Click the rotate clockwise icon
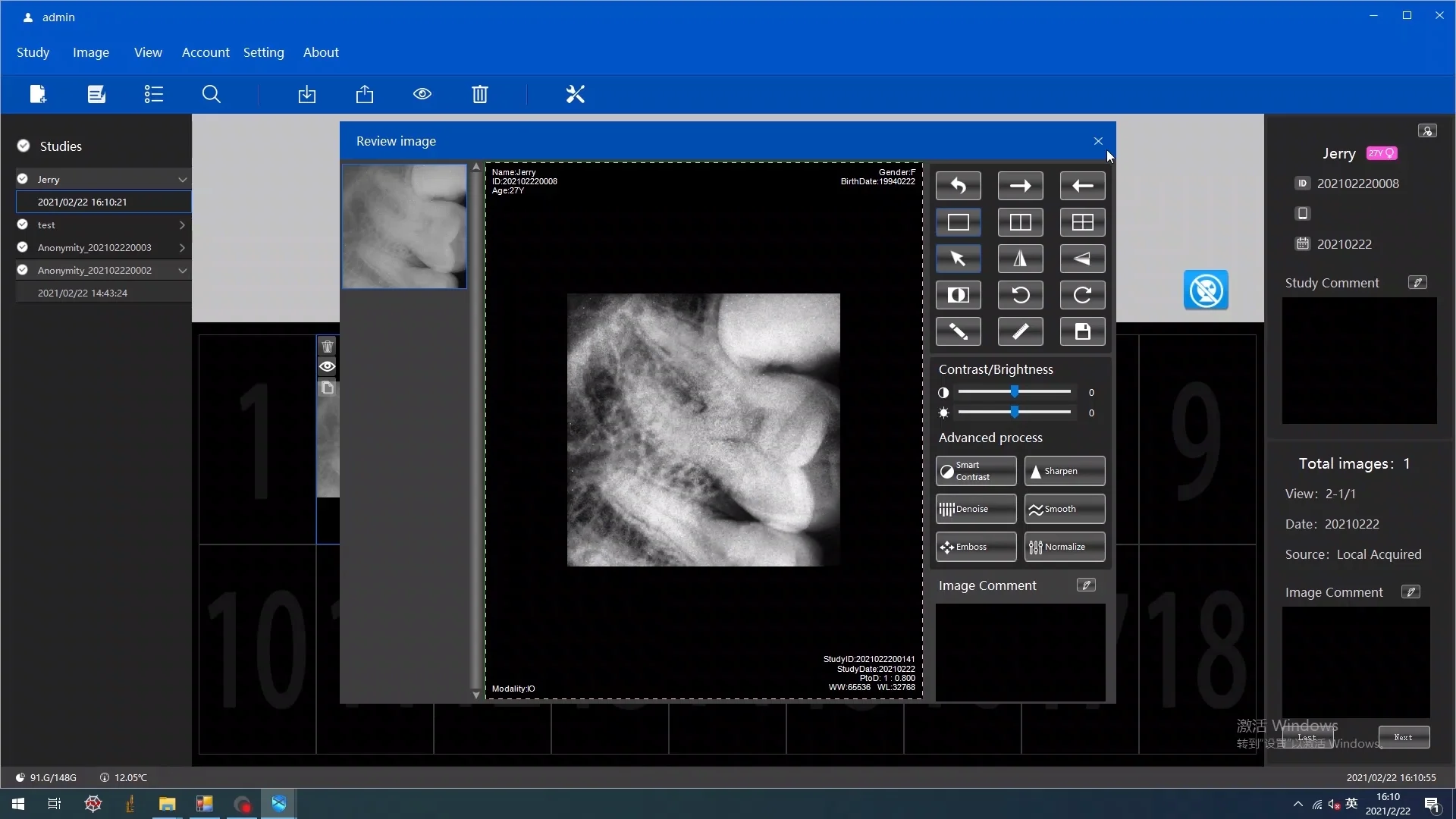 (1082, 295)
